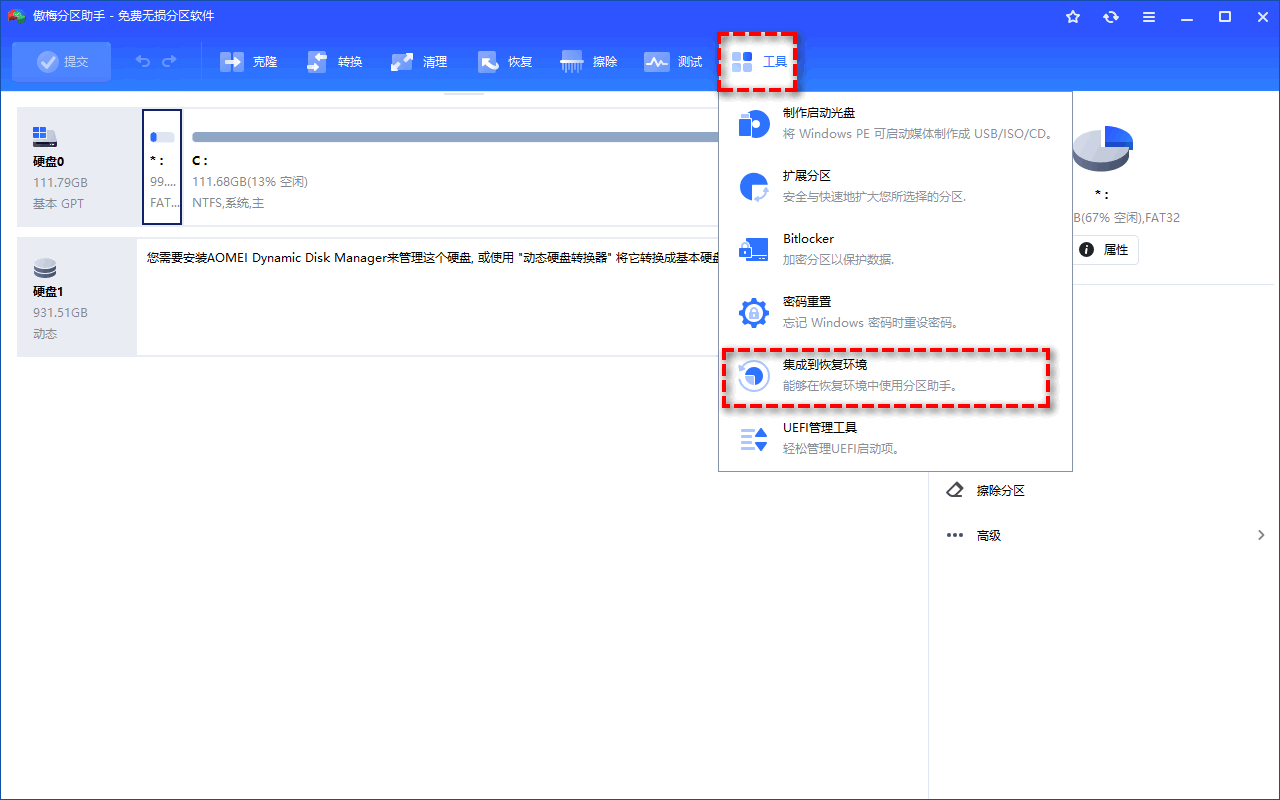Click the undo arrow icon
This screenshot has height=800, width=1280.
tap(143, 62)
